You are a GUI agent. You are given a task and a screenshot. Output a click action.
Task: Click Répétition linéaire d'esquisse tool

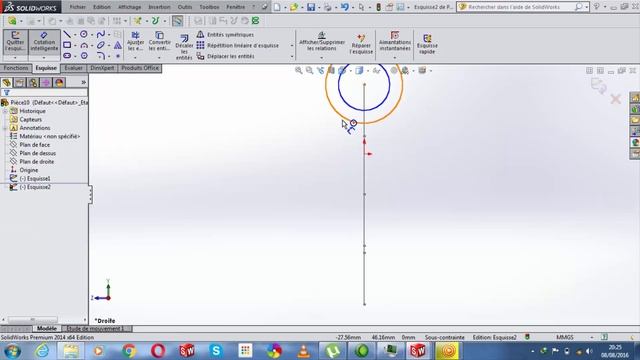pos(238,45)
